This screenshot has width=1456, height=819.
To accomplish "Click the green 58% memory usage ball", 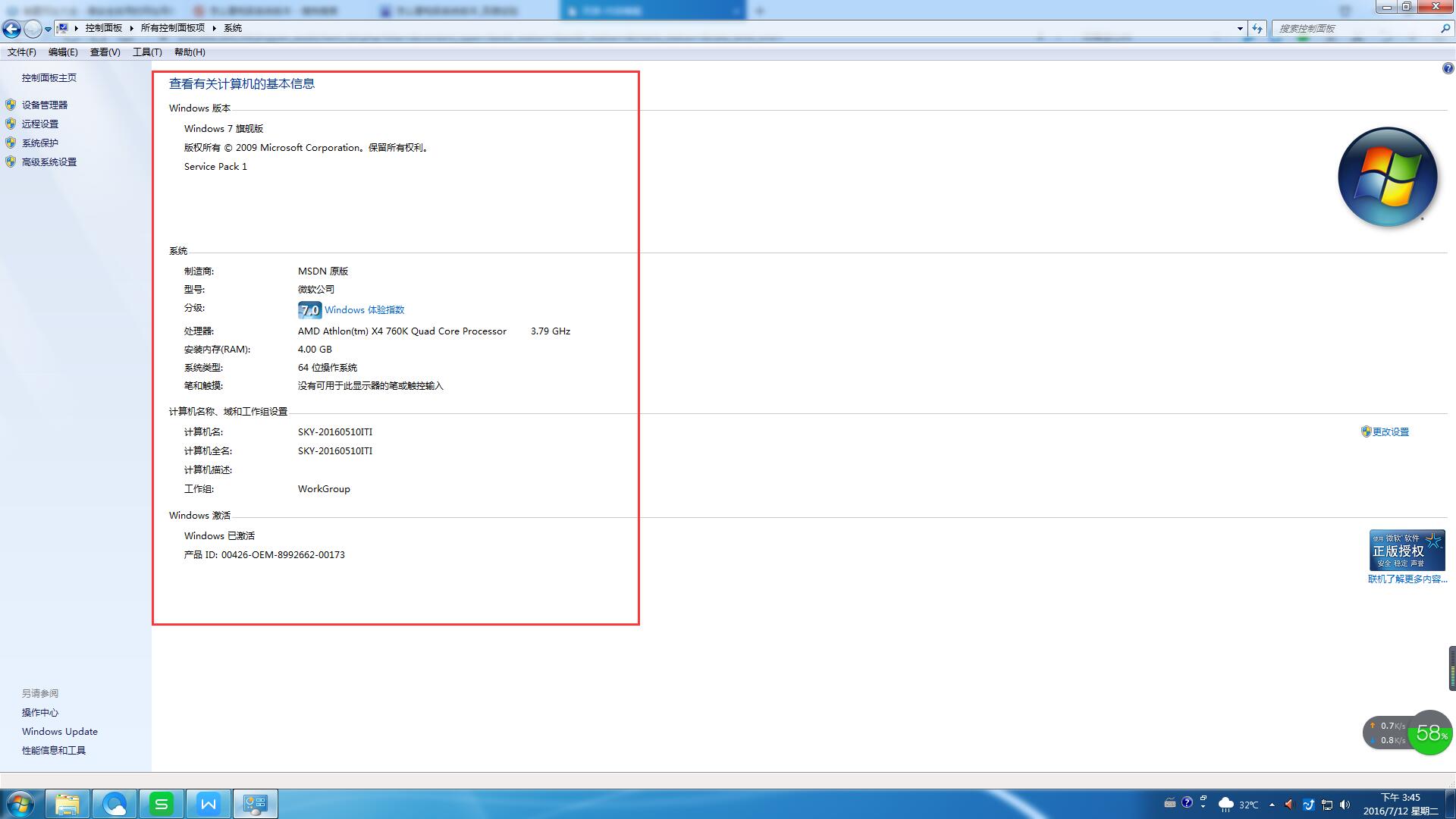I will click(1431, 733).
